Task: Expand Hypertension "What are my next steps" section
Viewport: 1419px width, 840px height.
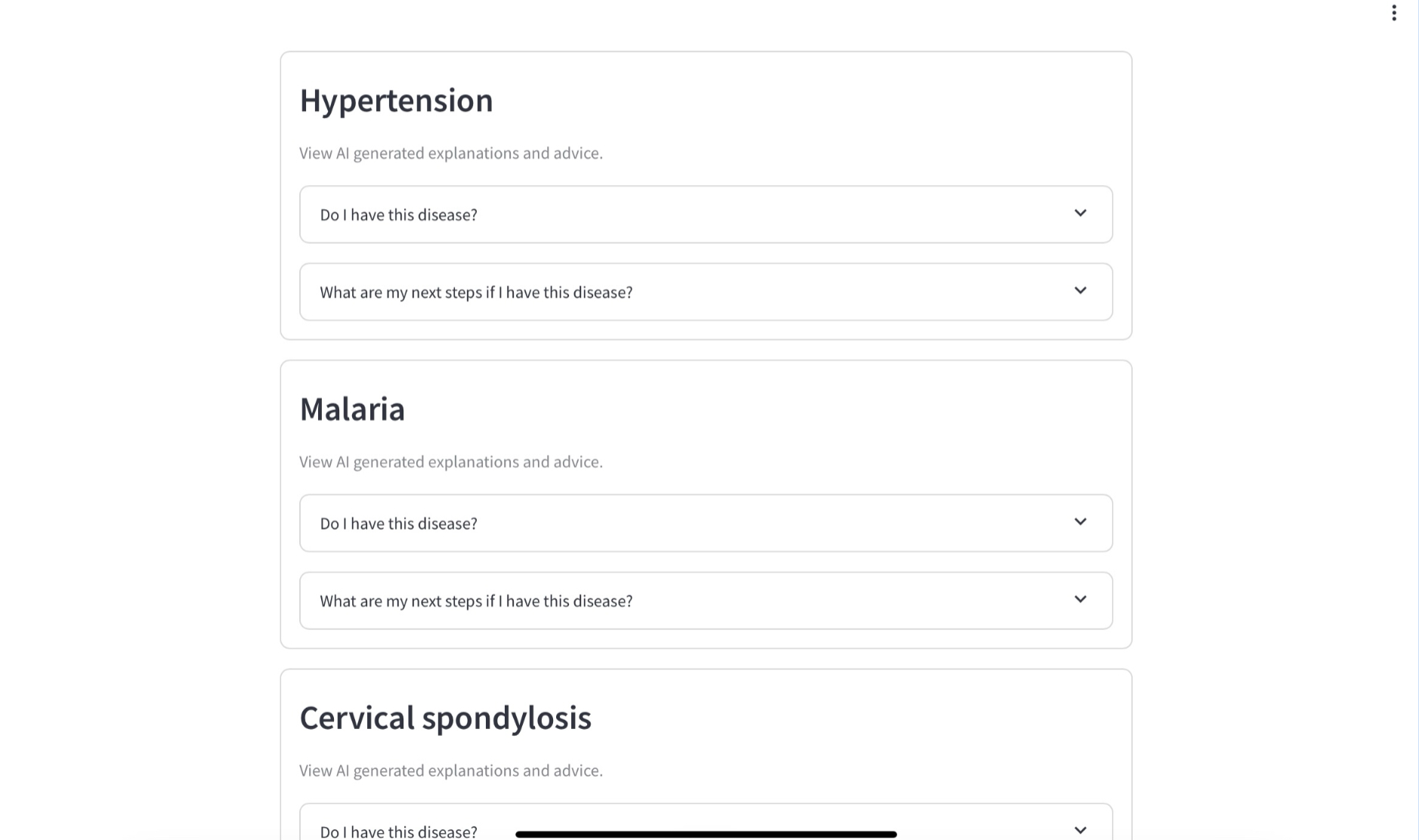Action: point(476,292)
